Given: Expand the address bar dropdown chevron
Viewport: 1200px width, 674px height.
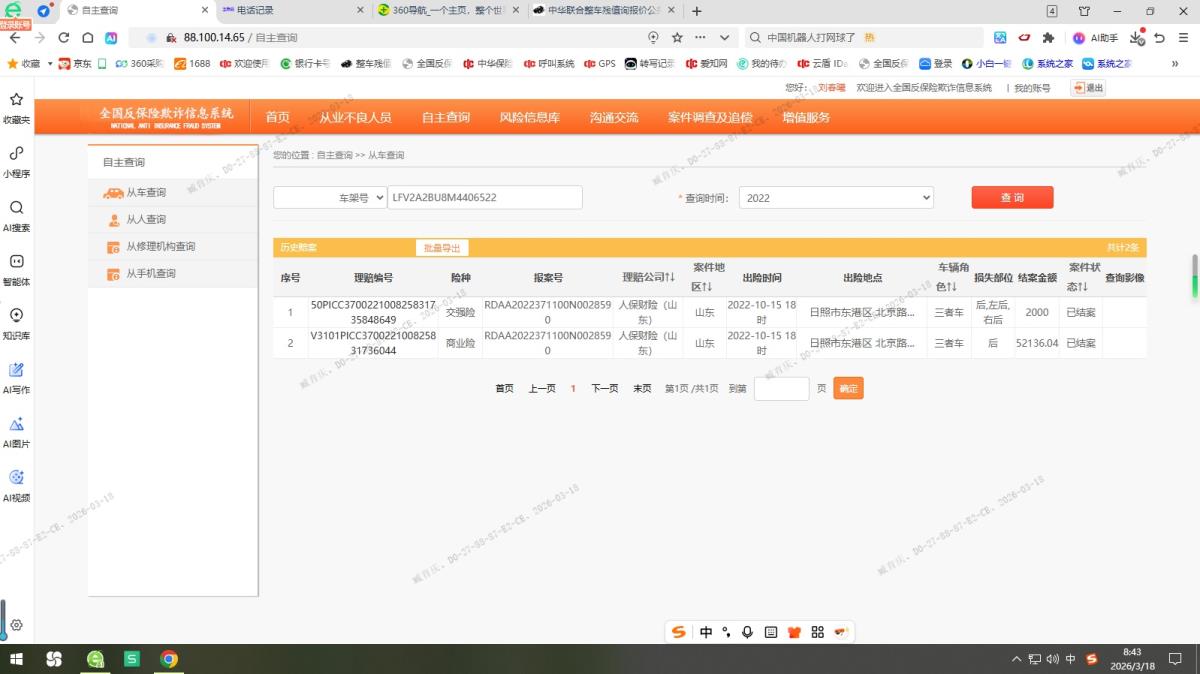Looking at the screenshot, I should click(725, 37).
